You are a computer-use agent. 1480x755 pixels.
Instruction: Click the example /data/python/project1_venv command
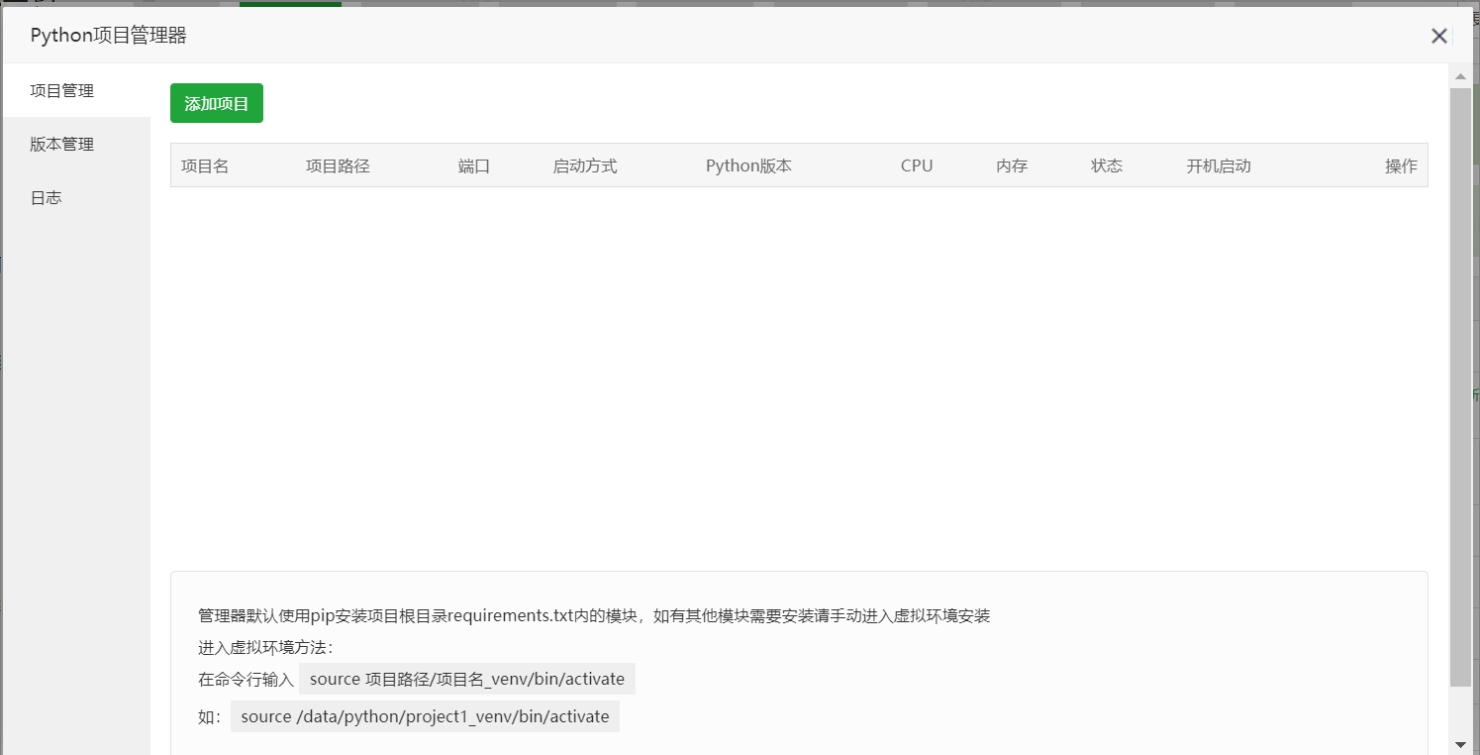[x=425, y=716]
